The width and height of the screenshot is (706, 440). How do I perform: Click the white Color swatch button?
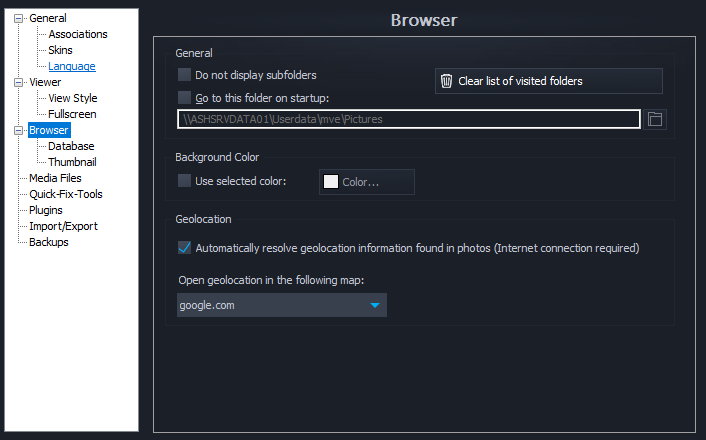click(366, 182)
